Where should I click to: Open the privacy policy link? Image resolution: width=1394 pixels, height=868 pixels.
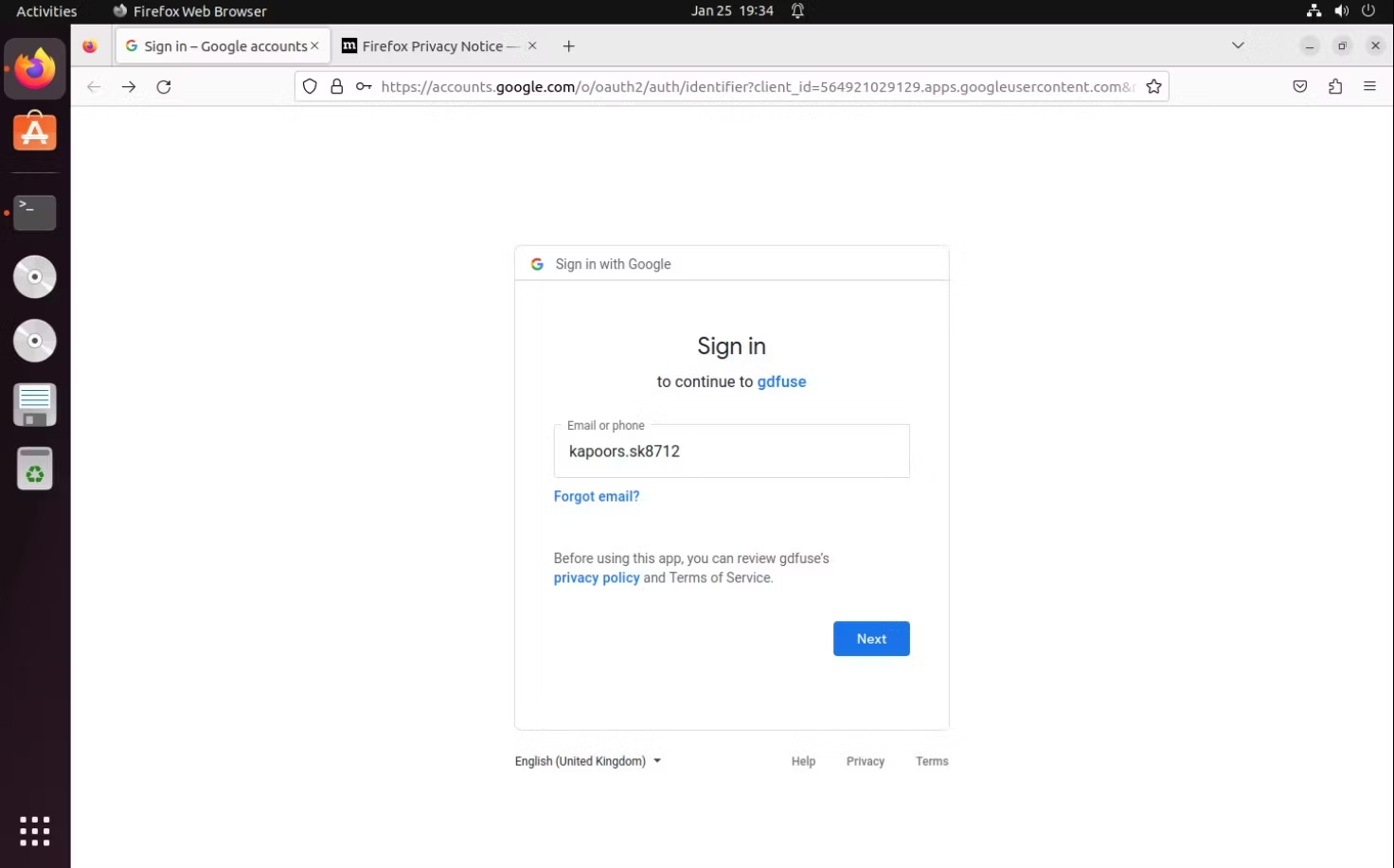[597, 577]
